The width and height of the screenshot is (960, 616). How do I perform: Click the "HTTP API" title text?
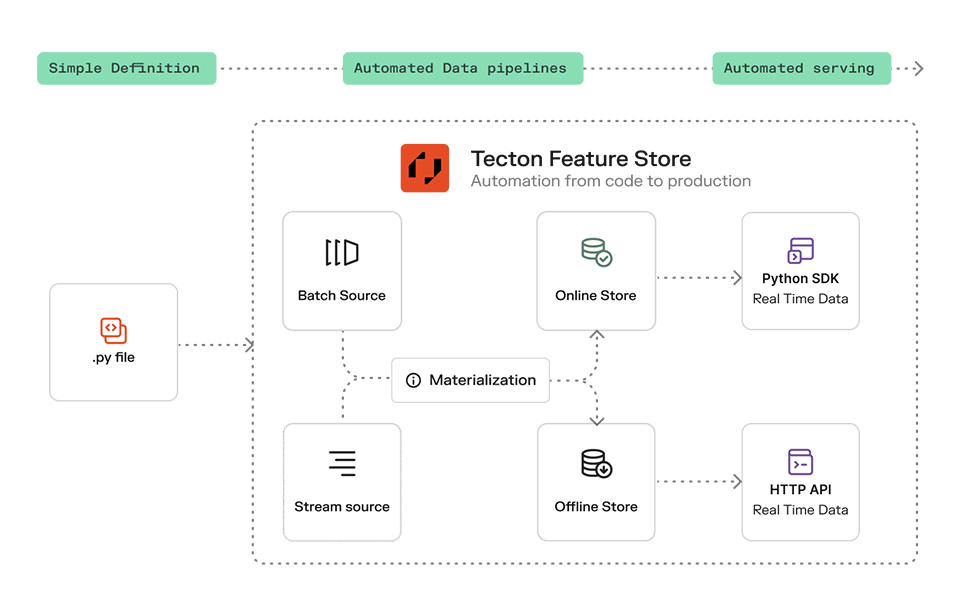coord(800,489)
